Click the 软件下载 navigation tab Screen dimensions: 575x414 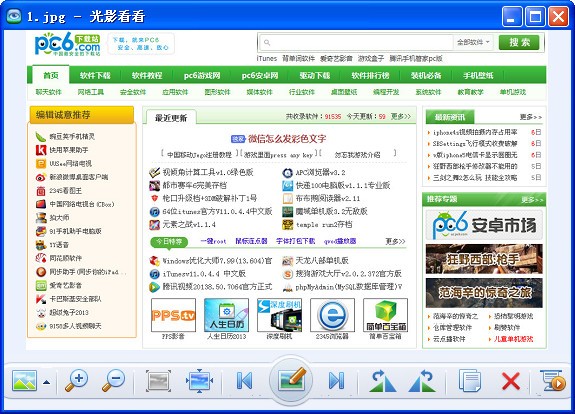pyautogui.click(x=95, y=76)
